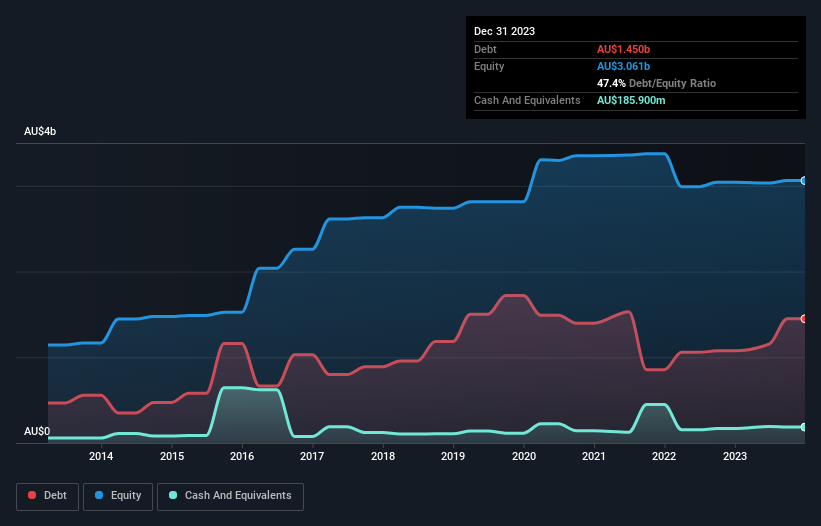The image size is (821, 526).
Task: Click the 2023 x-axis label
Action: coord(735,456)
